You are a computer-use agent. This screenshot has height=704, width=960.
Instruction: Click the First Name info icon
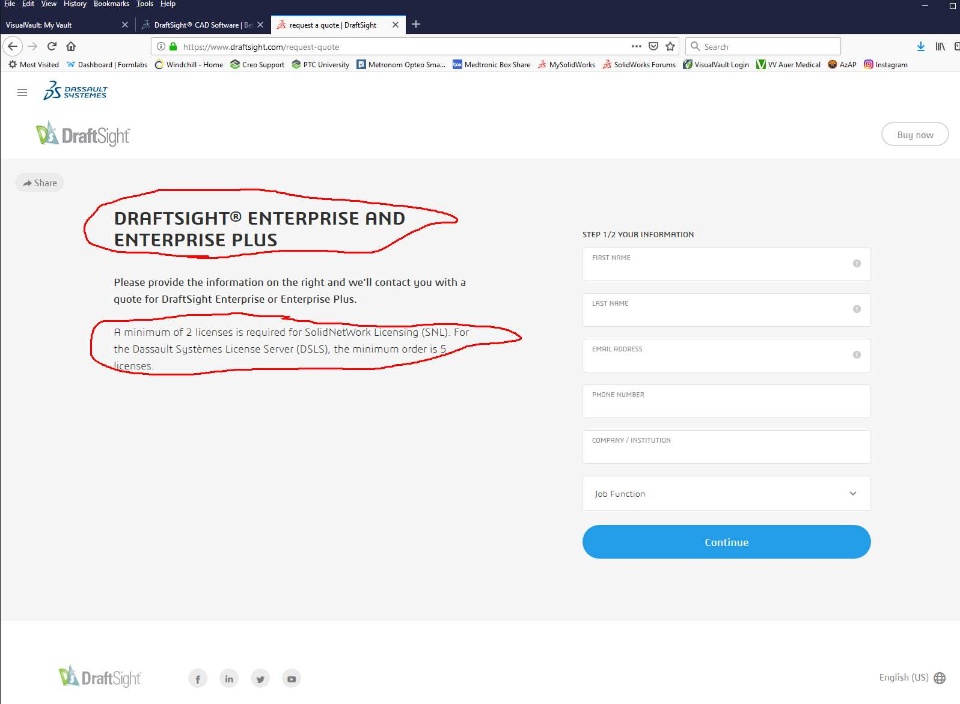857,263
